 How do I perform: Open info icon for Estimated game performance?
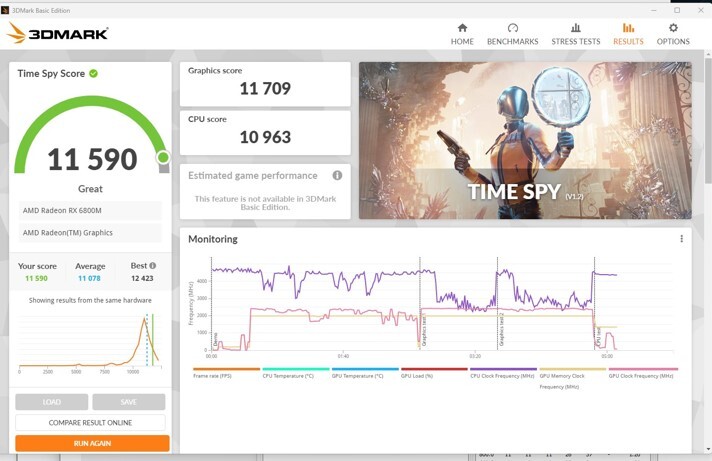337,175
